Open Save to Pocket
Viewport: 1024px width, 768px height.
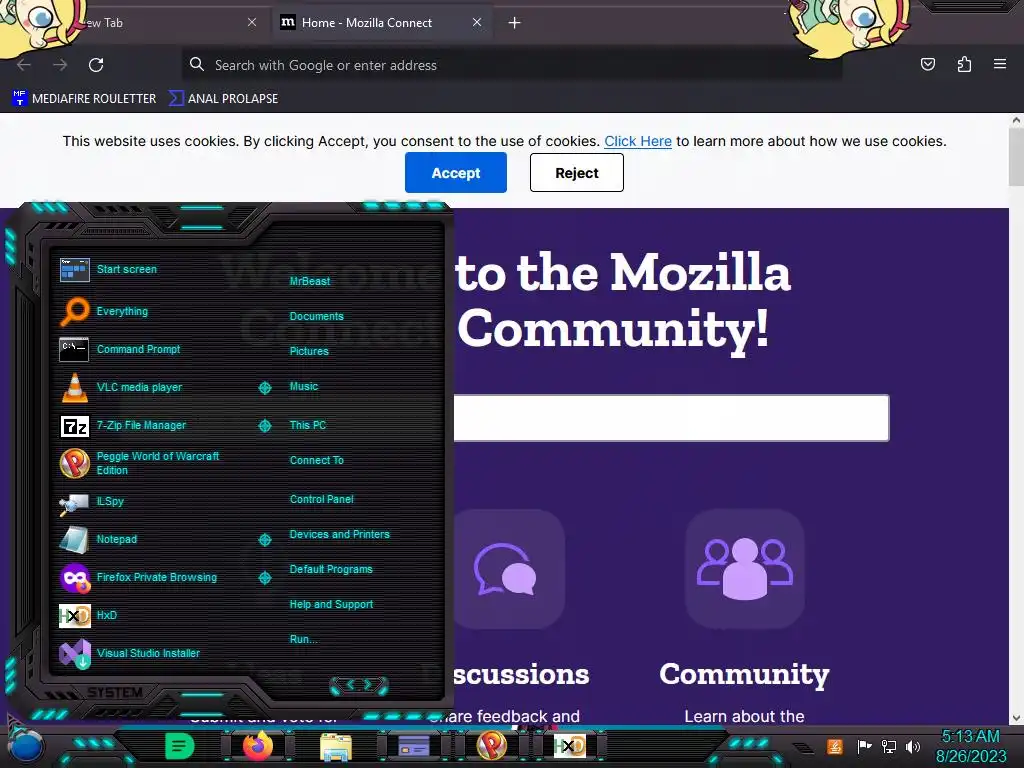[x=927, y=64]
